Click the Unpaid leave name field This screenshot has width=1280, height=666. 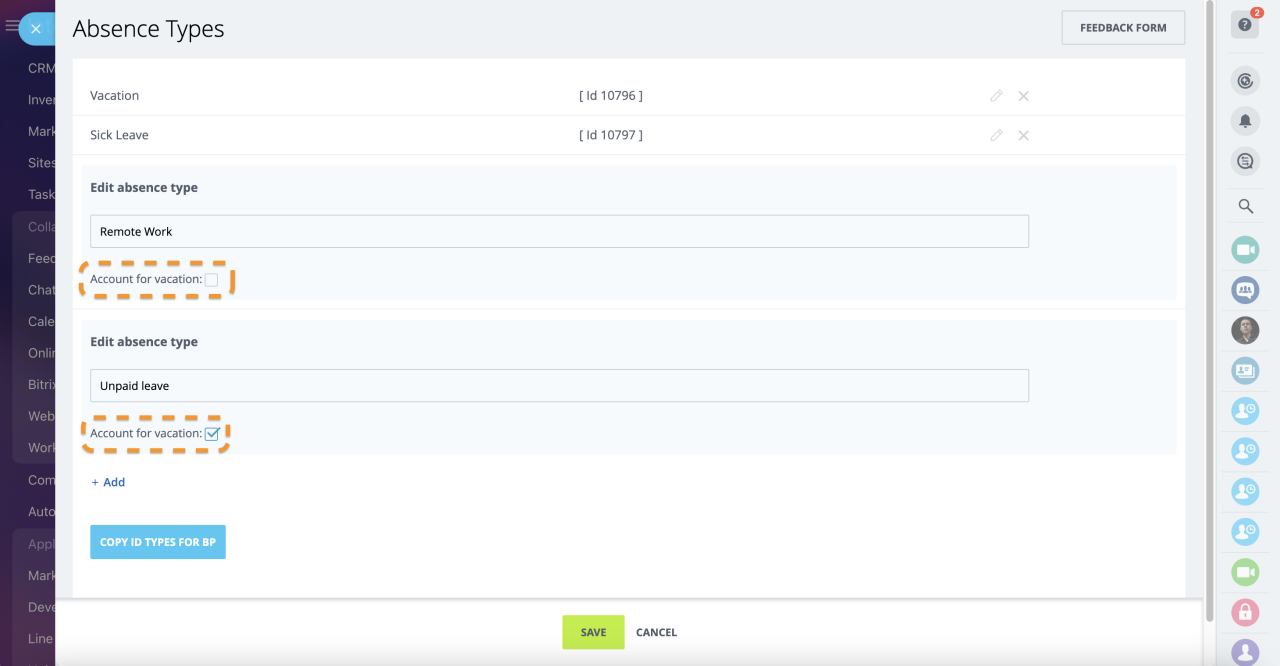559,386
